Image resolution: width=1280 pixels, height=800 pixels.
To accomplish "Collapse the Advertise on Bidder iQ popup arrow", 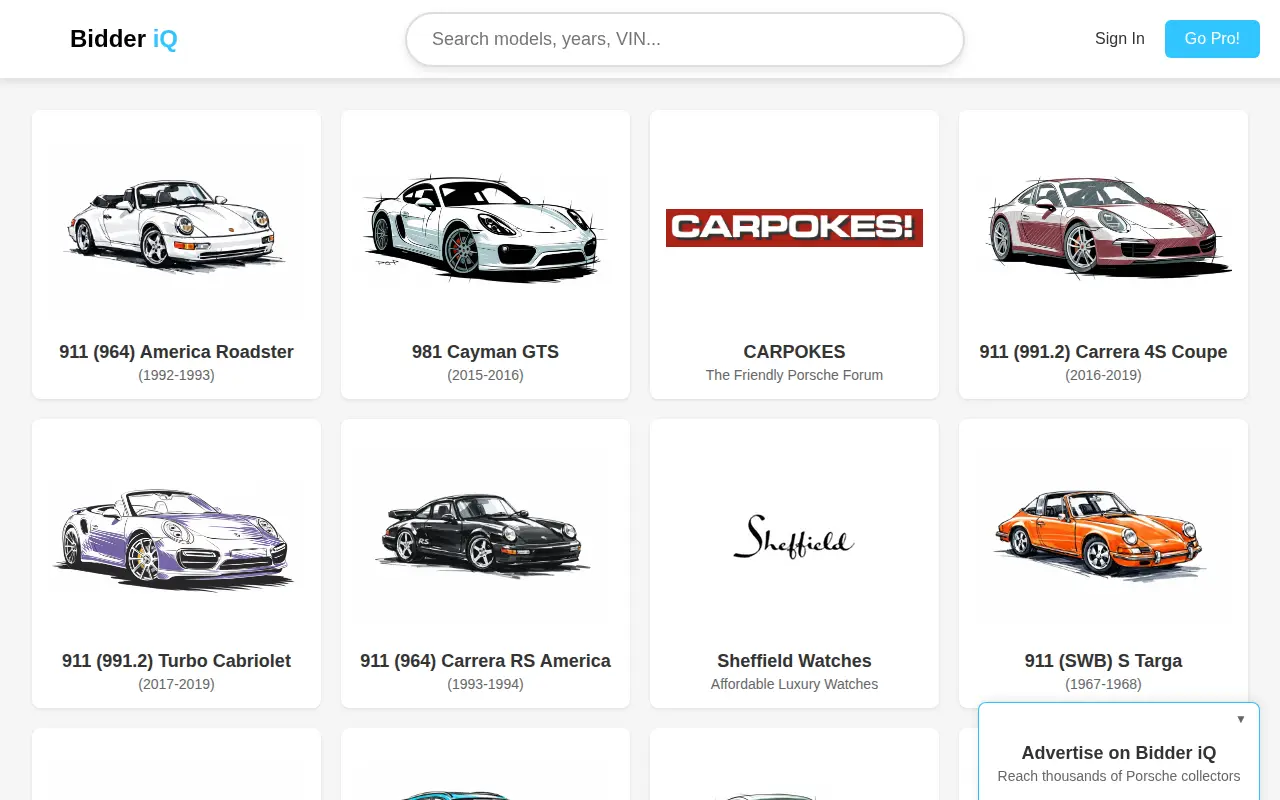I will (x=1241, y=719).
